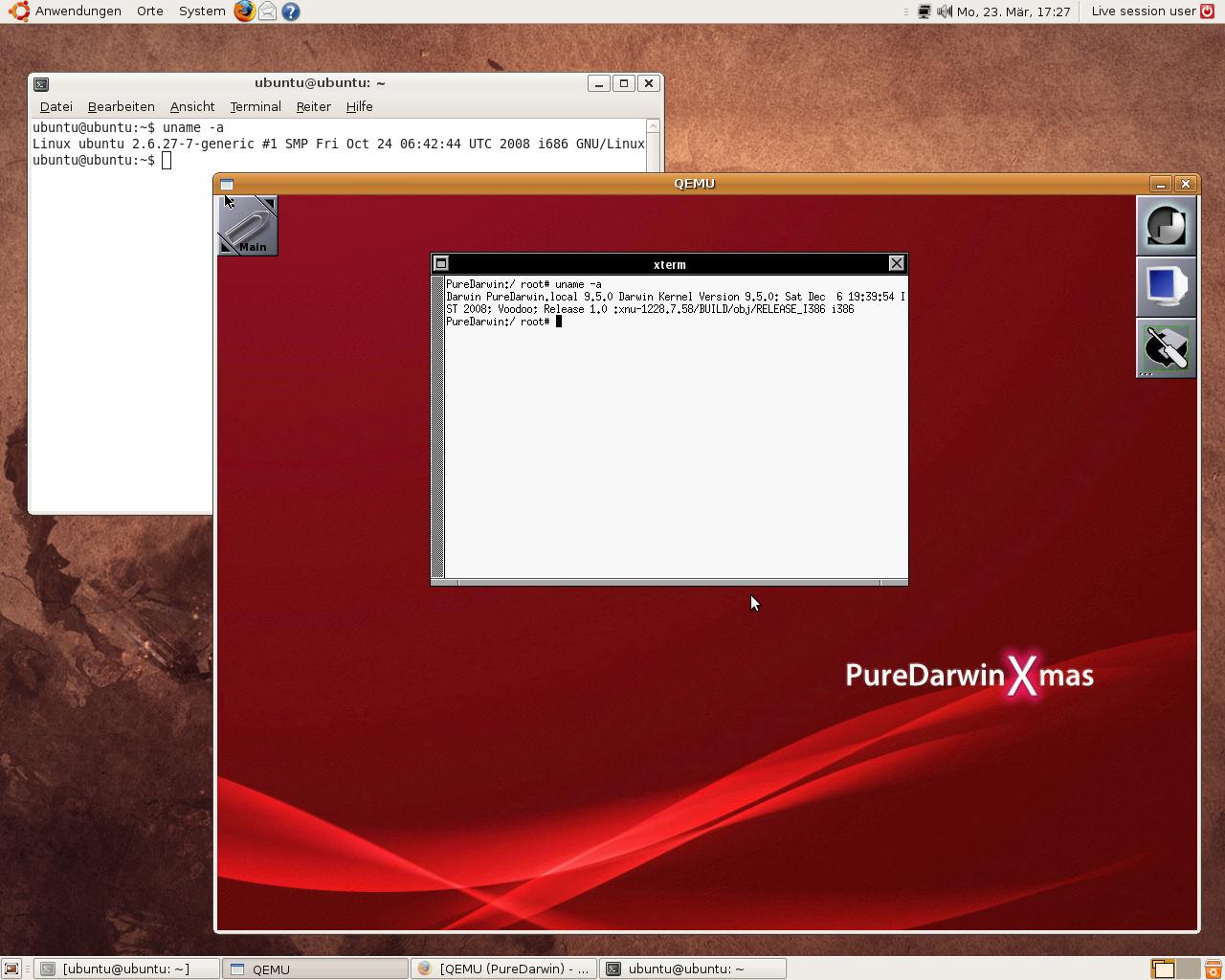
Task: Open the mail client envelope icon
Action: (268, 11)
